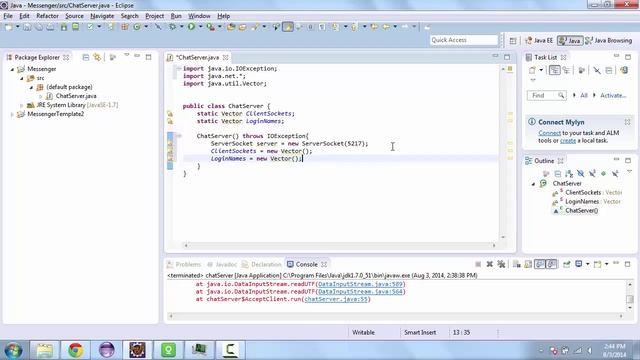Open the Source menu

coord(74,16)
